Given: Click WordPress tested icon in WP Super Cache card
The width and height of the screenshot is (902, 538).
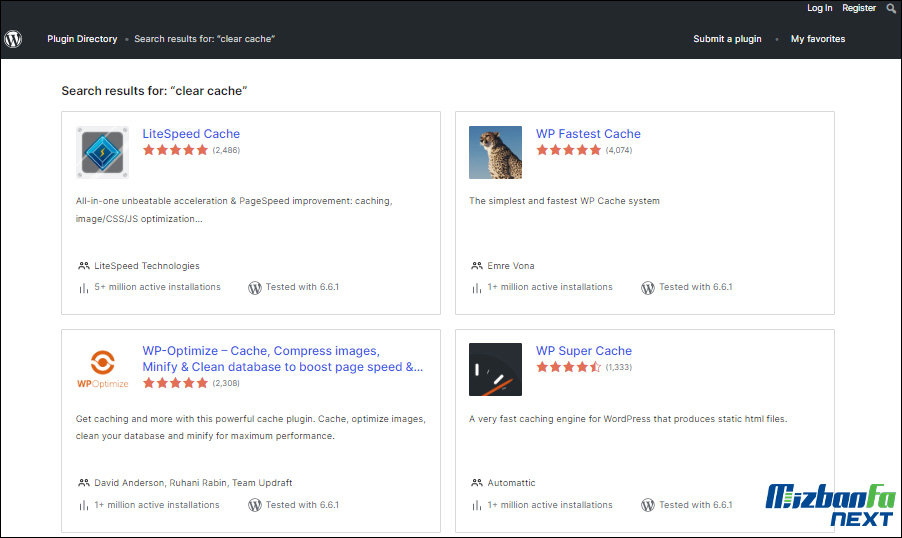Looking at the screenshot, I should (x=648, y=505).
